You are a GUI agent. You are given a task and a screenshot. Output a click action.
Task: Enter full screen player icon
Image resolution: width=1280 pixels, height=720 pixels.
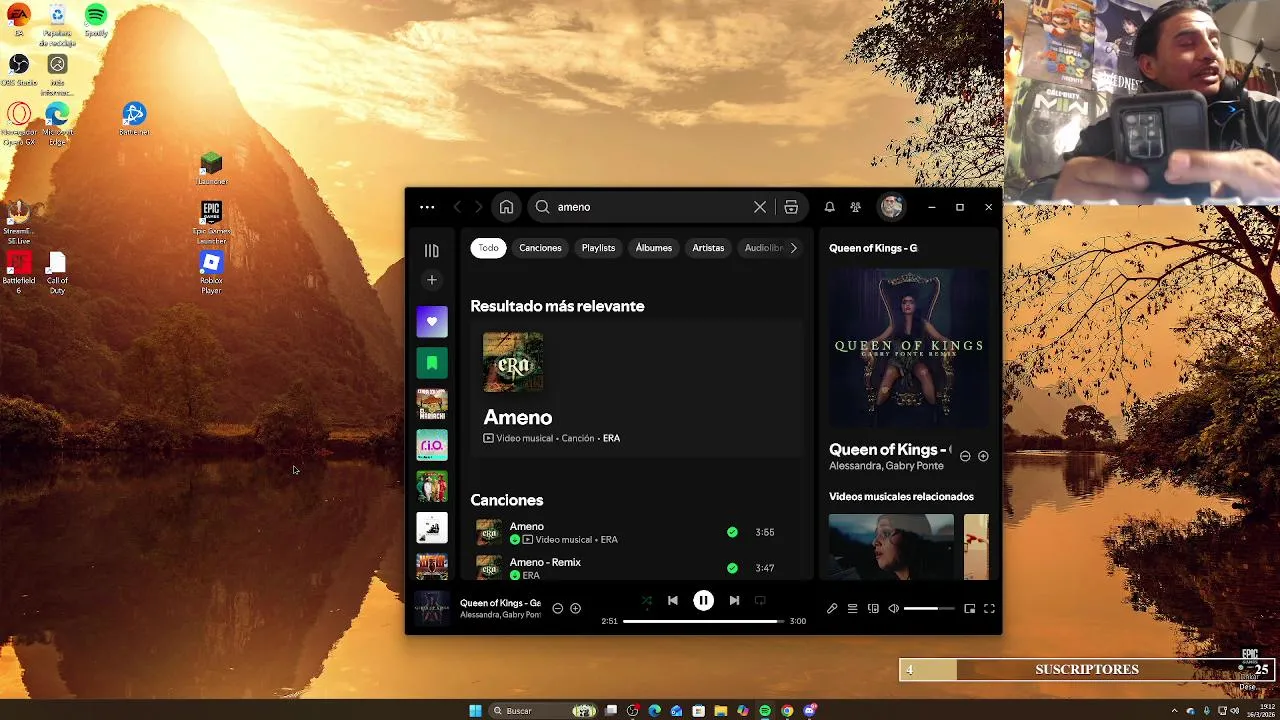pos(989,609)
